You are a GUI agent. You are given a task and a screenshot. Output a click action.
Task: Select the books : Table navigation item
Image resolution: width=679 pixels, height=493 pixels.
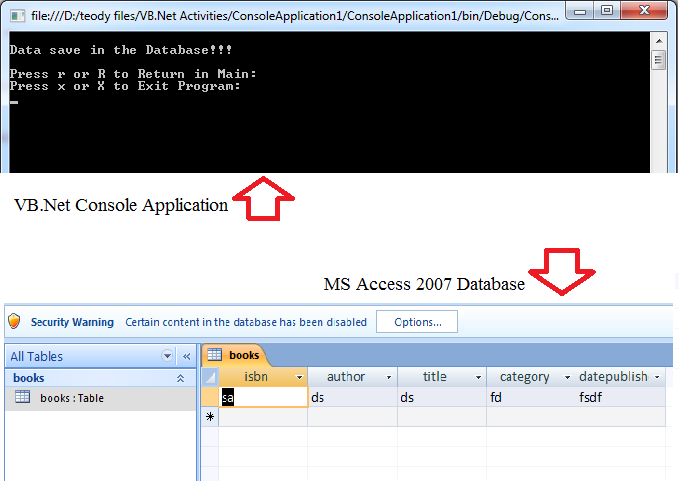click(x=100, y=398)
